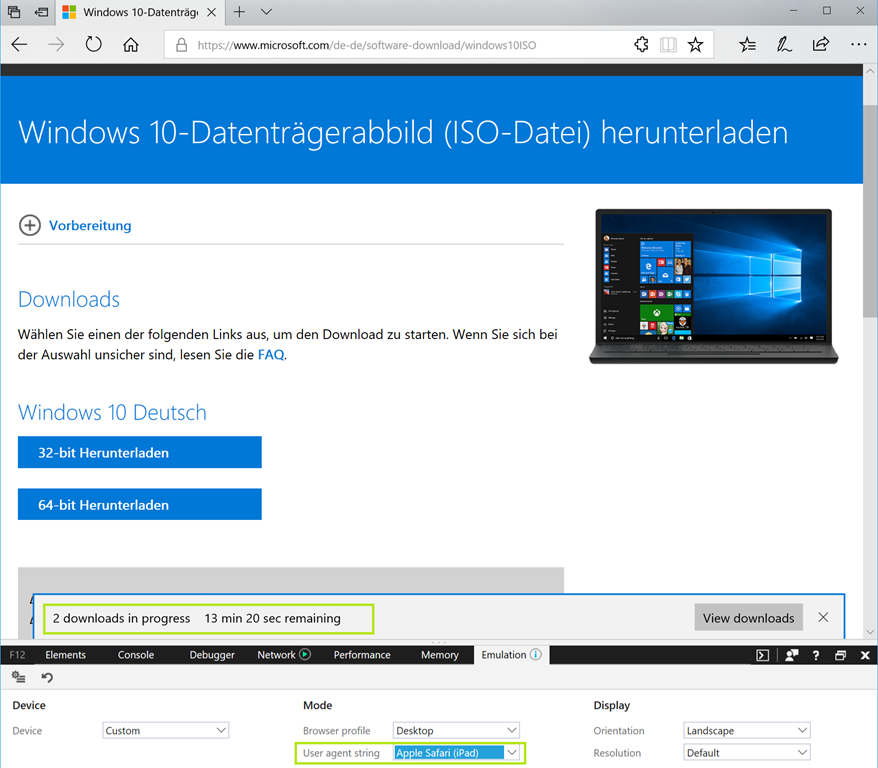Open the Browser profile dropdown

click(x=457, y=730)
